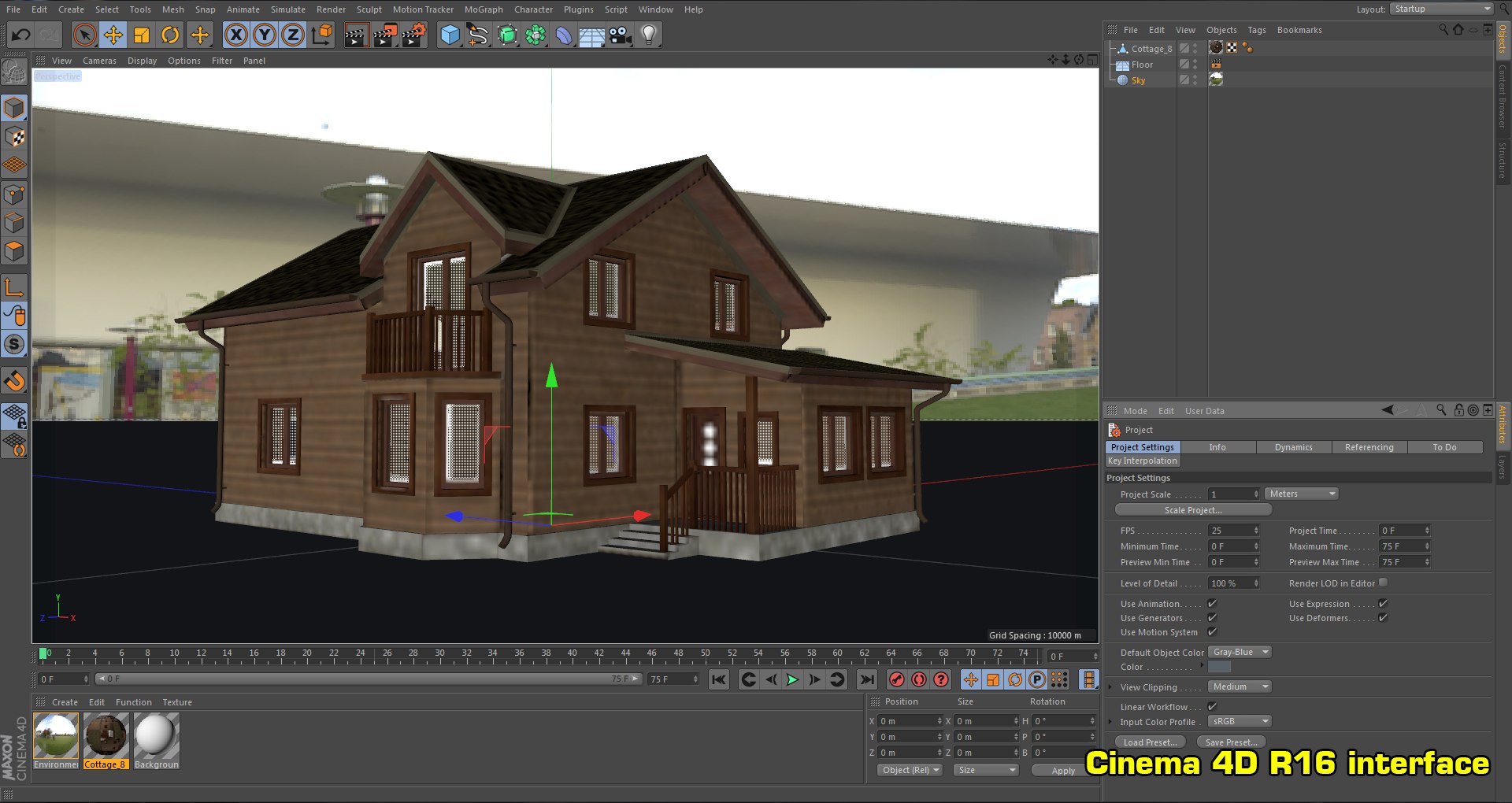Toggle Linear Workflow checkbox

pyautogui.click(x=1213, y=706)
